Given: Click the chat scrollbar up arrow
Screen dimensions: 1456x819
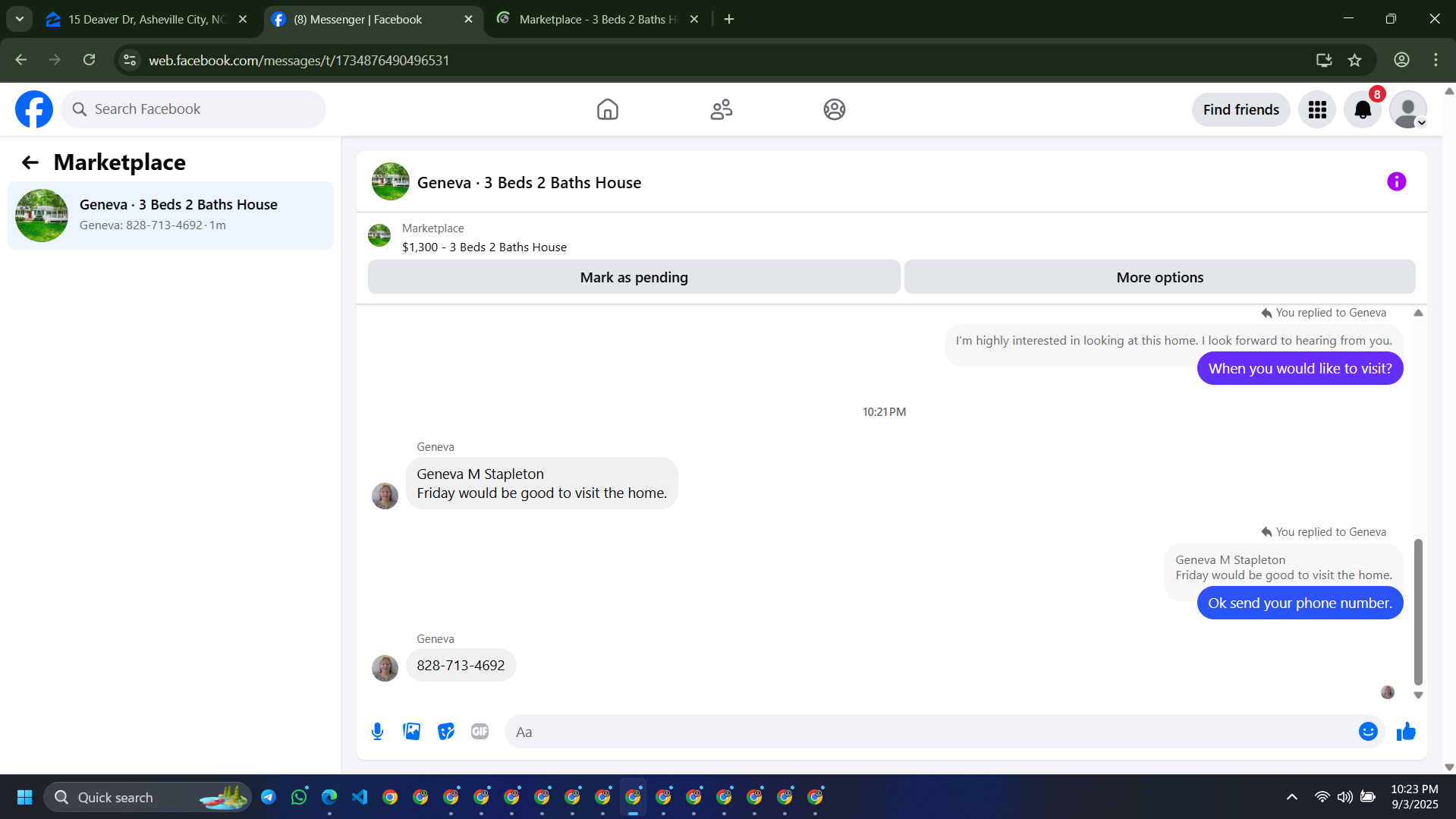Looking at the screenshot, I should (x=1418, y=313).
